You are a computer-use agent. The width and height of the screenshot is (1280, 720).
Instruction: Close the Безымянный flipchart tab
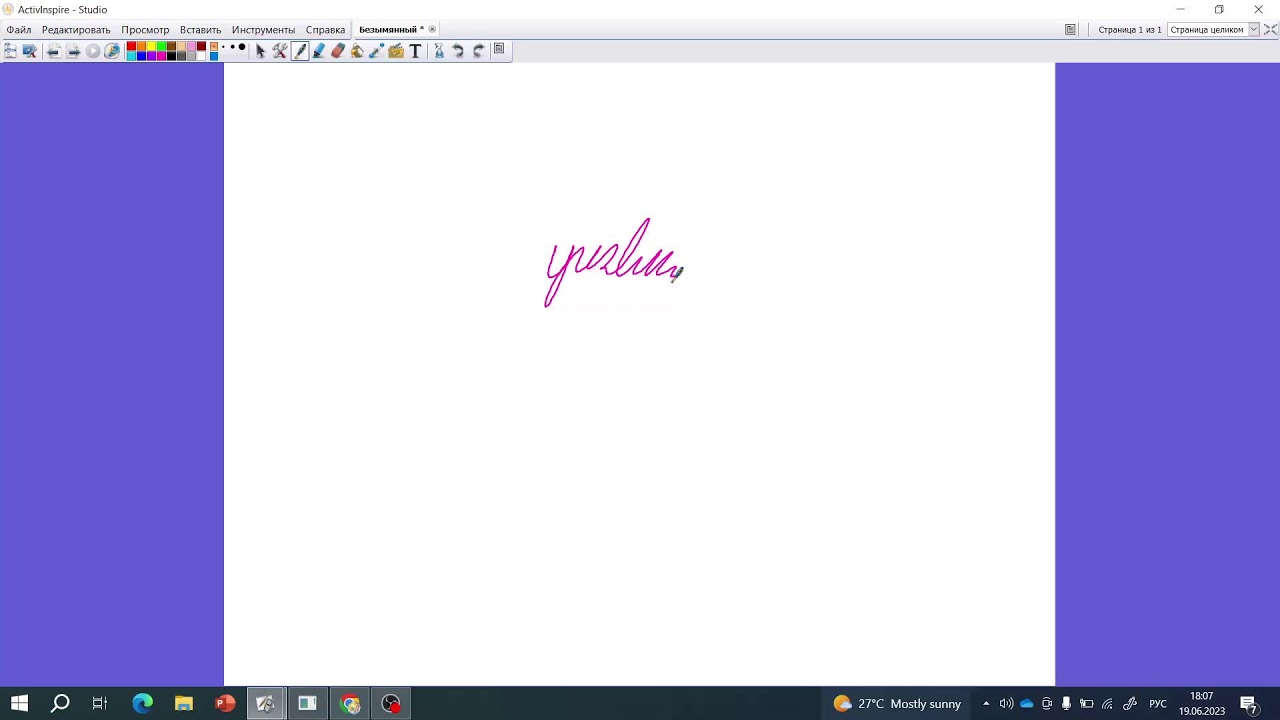(x=432, y=29)
